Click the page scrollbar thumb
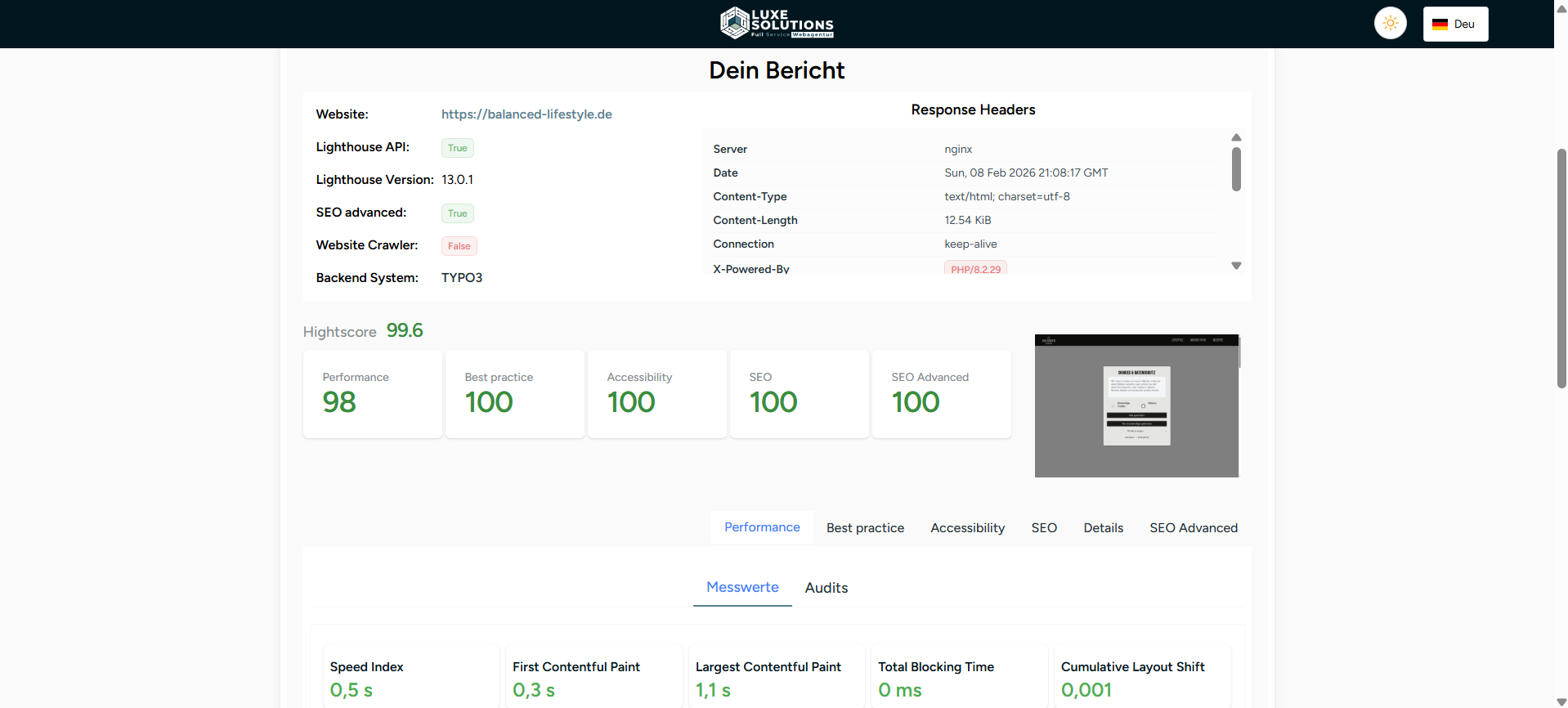 click(1561, 268)
